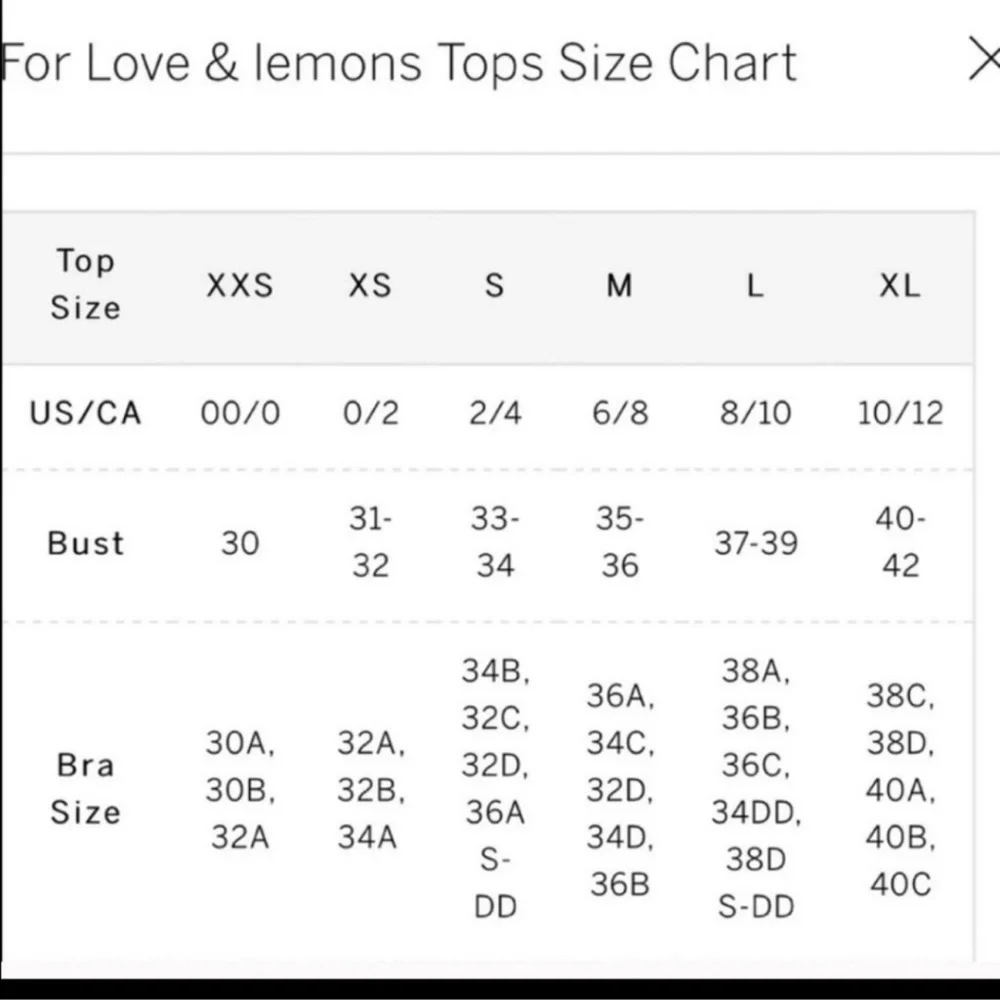Select the 37-39 bust measurement cell
The image size is (1000, 1000).
(x=756, y=543)
